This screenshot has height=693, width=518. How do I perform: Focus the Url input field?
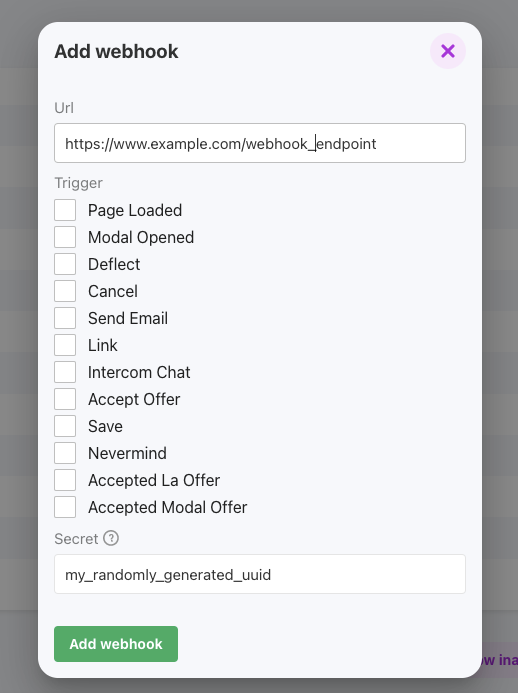[260, 143]
